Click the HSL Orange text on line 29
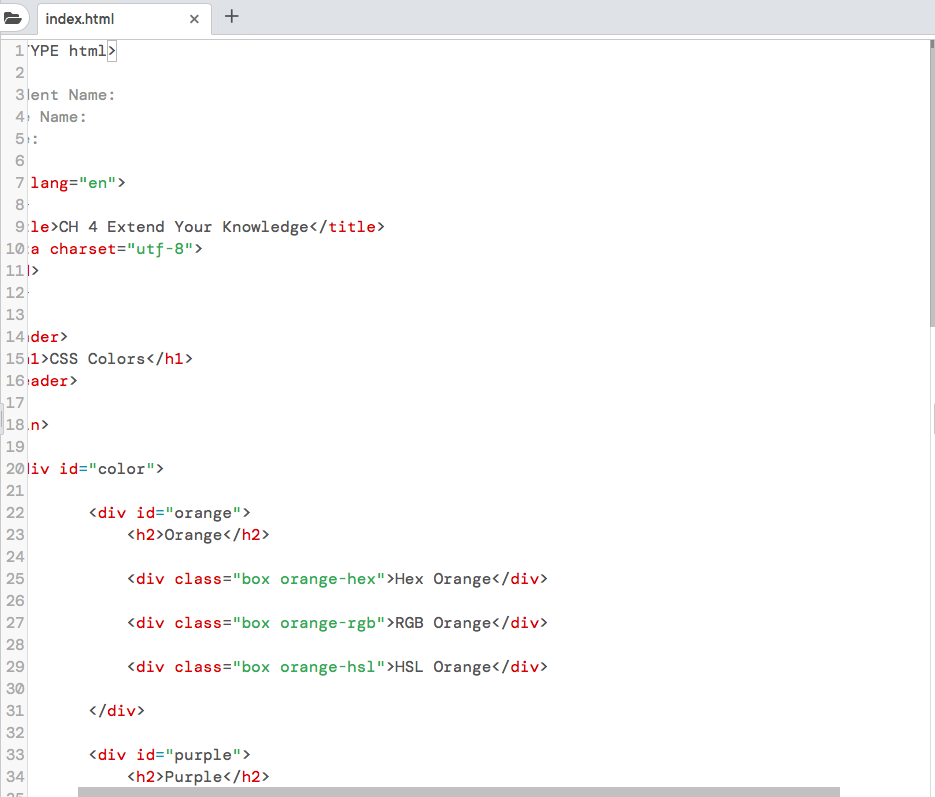The image size is (935, 797). point(440,666)
